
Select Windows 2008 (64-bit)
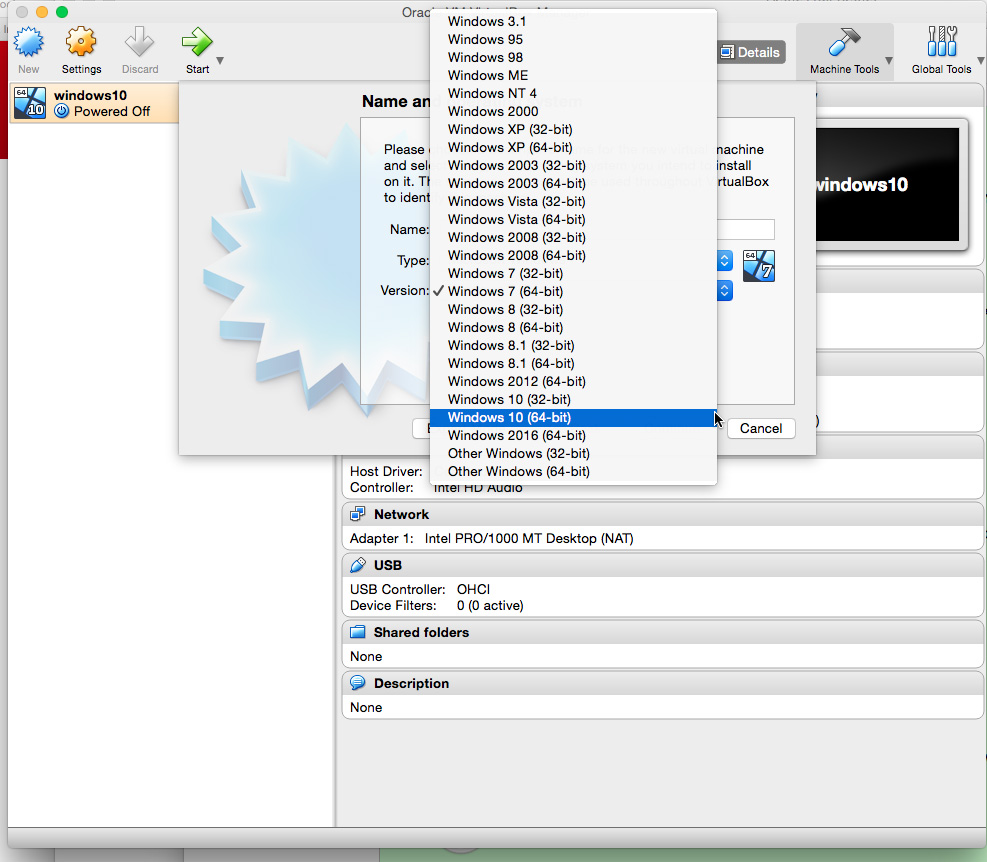(573, 256)
